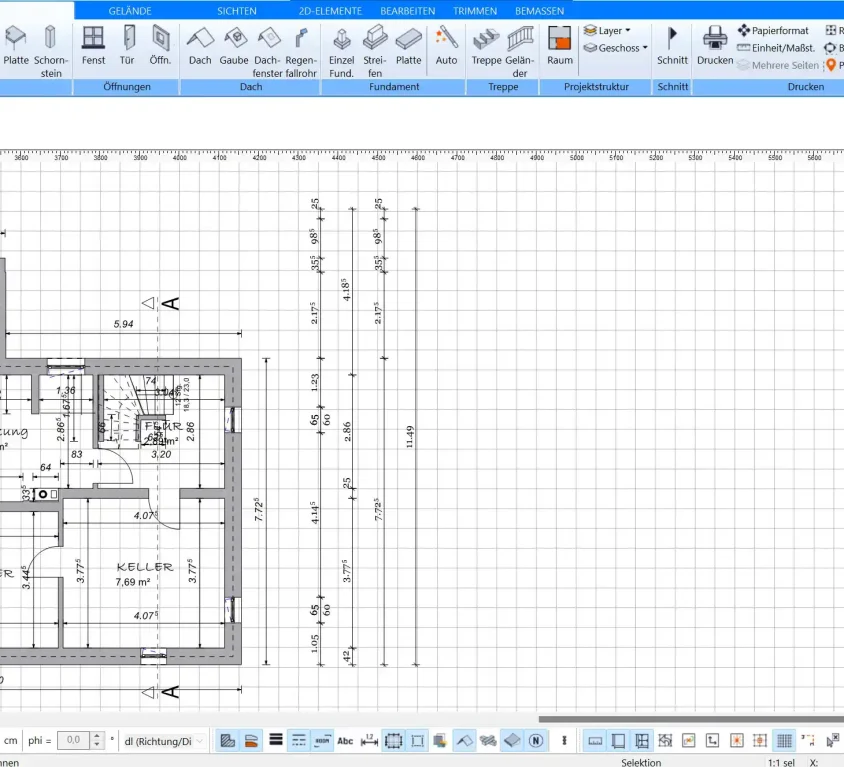Toggle the roof visibility icon in bottom bar
Screen dimensions: 844x767
pyautogui.click(x=465, y=741)
